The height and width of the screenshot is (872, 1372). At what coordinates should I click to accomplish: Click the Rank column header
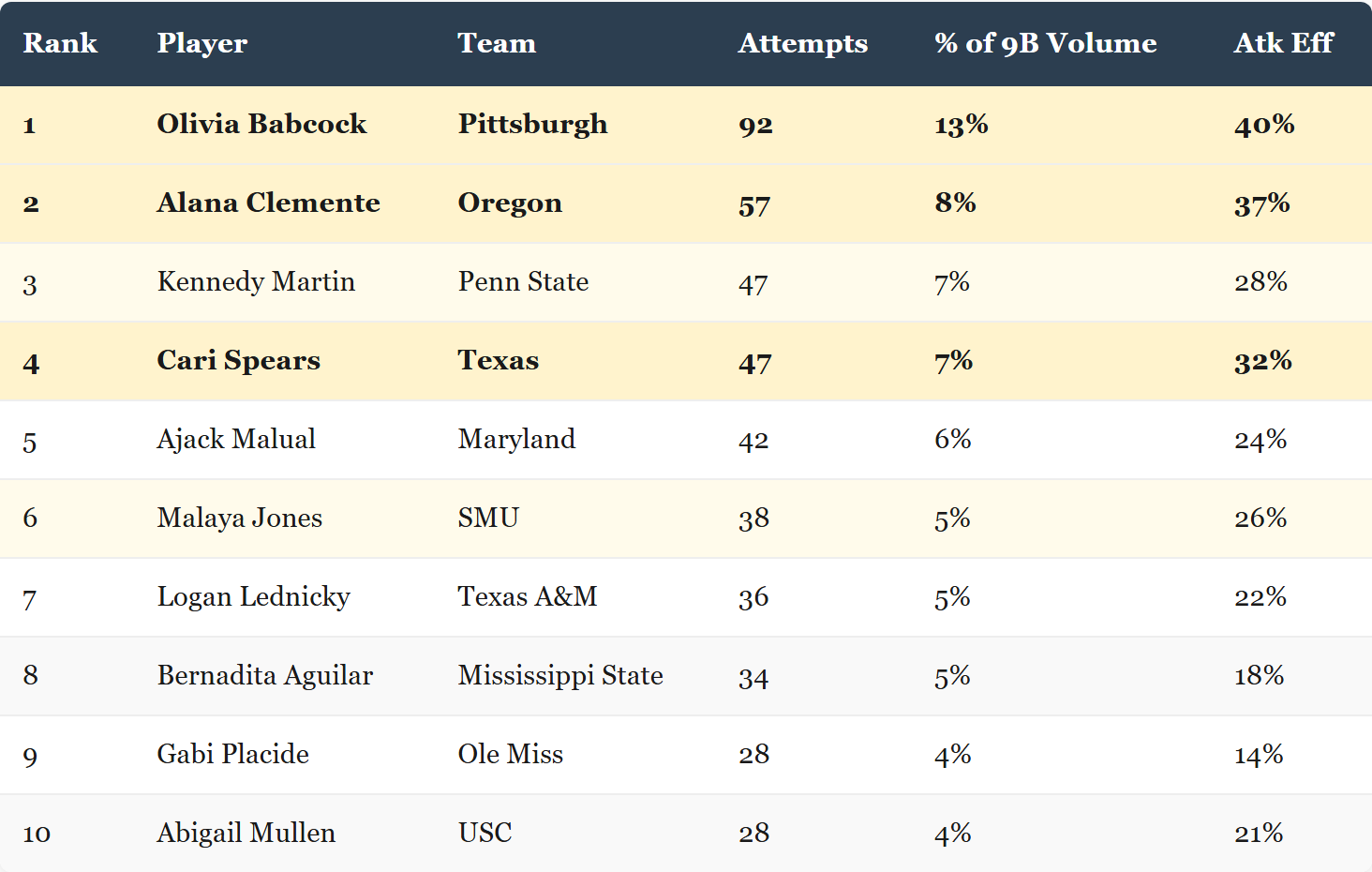click(60, 43)
